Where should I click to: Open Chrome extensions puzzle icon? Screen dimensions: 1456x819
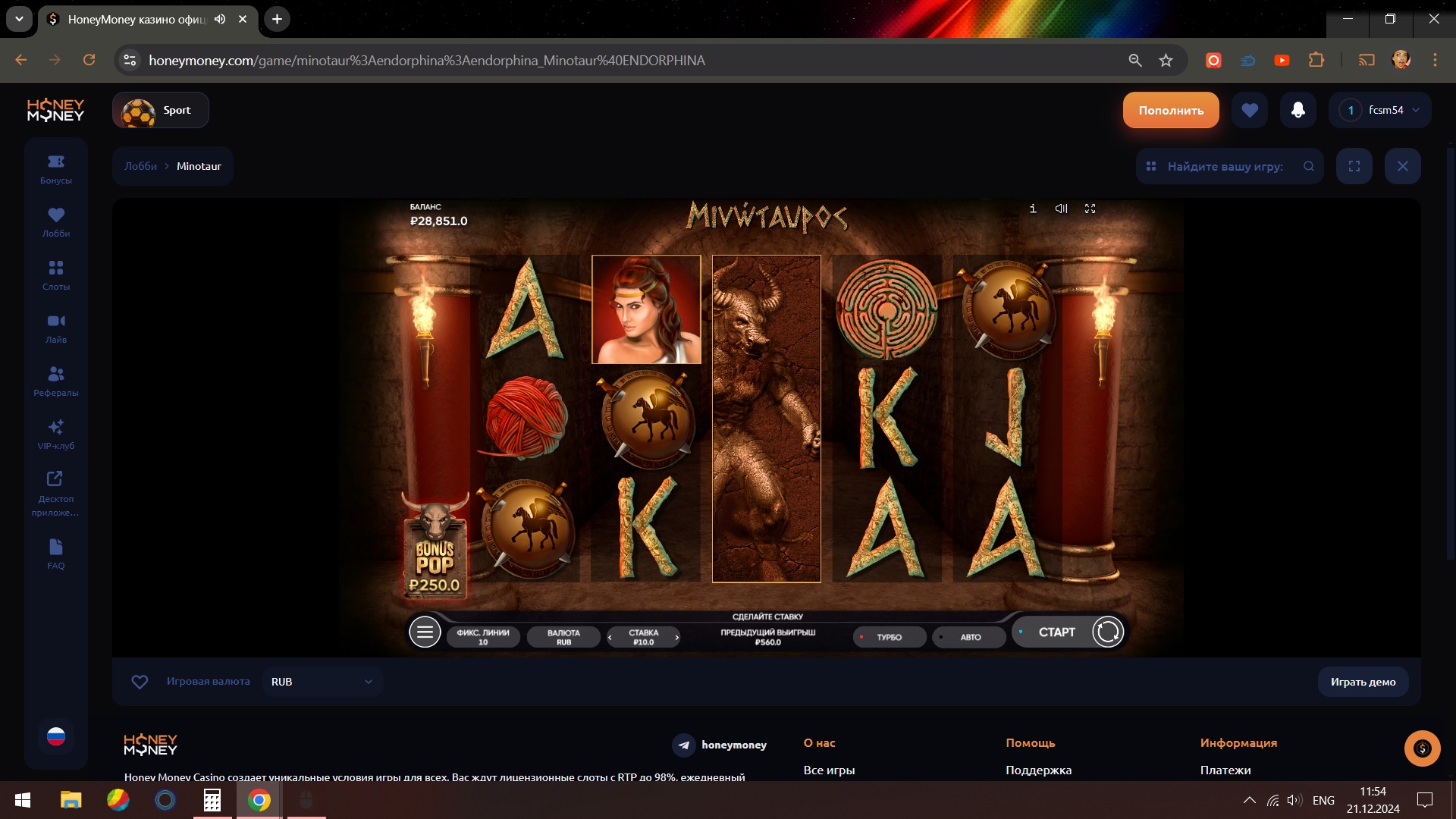[1316, 60]
